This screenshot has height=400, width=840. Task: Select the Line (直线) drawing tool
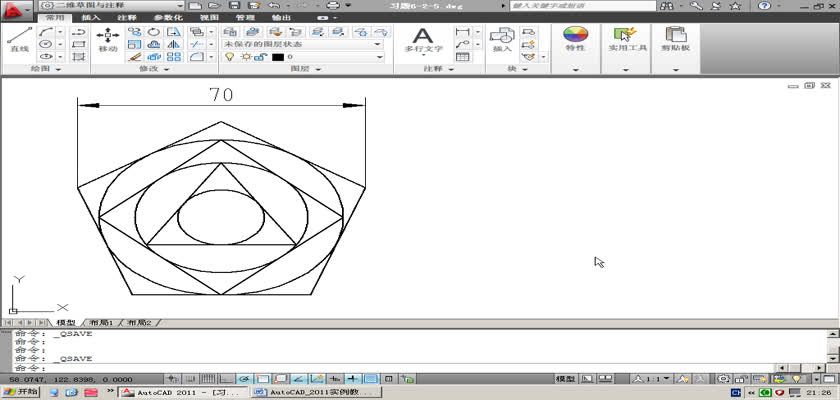19,40
